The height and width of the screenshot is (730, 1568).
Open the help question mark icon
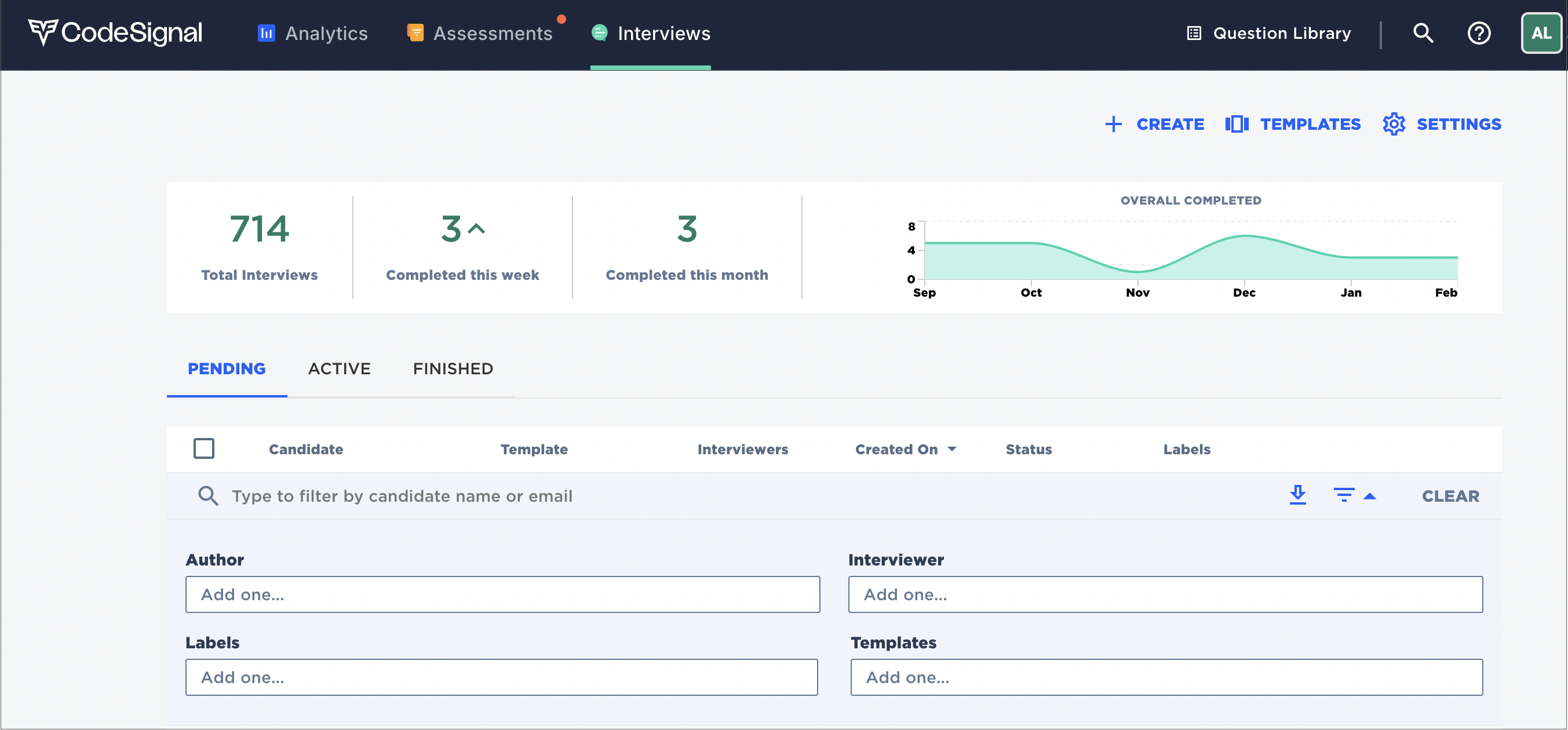pos(1479,33)
